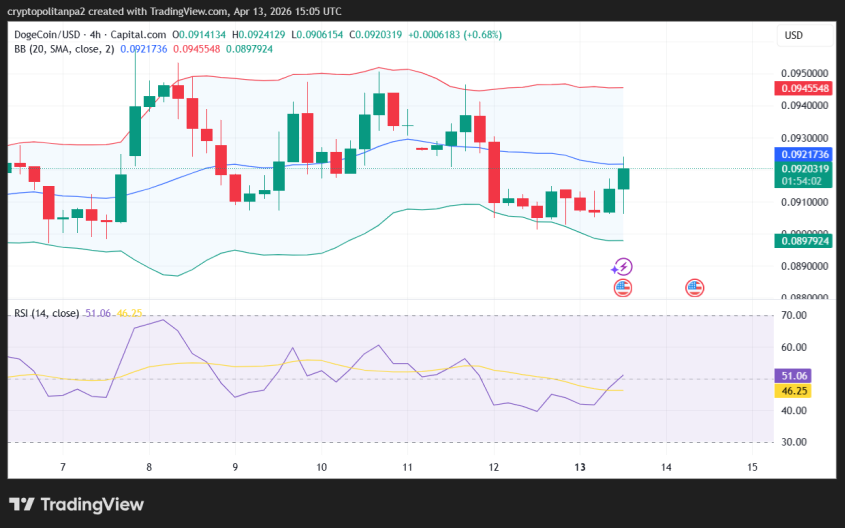This screenshot has height=528, width=845.
Task: Click date 13 on the time axis
Action: tap(580, 467)
